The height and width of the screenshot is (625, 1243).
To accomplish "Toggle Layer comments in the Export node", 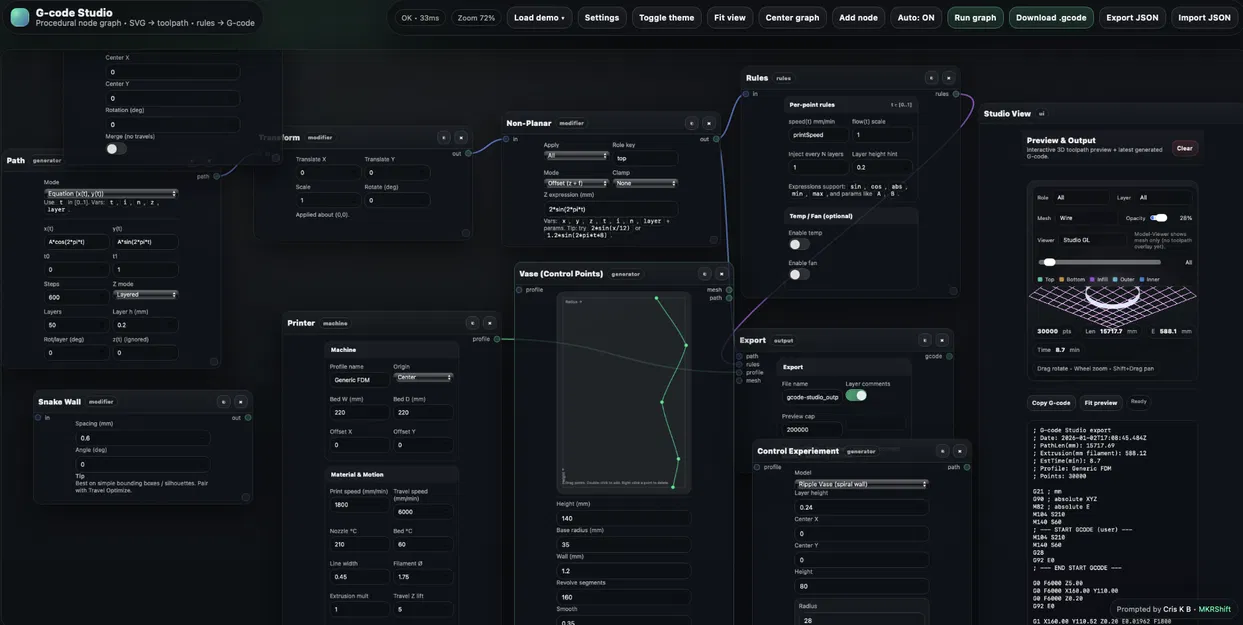I will [856, 393].
